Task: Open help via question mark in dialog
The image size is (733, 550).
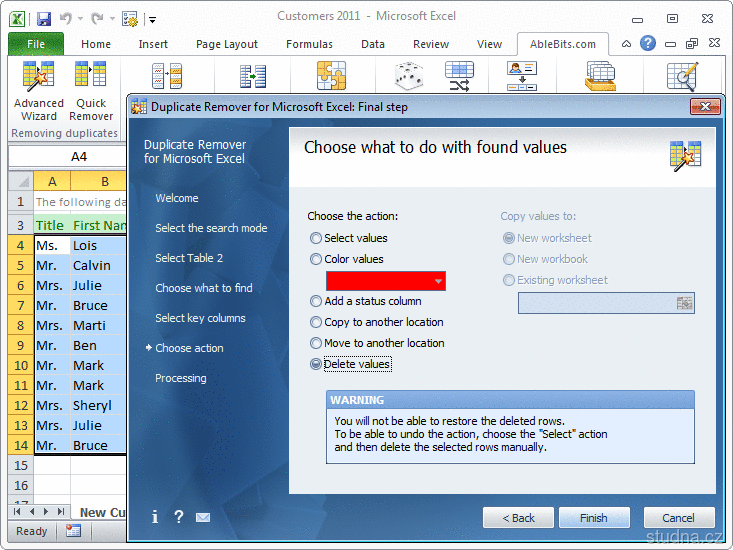Action: (179, 517)
